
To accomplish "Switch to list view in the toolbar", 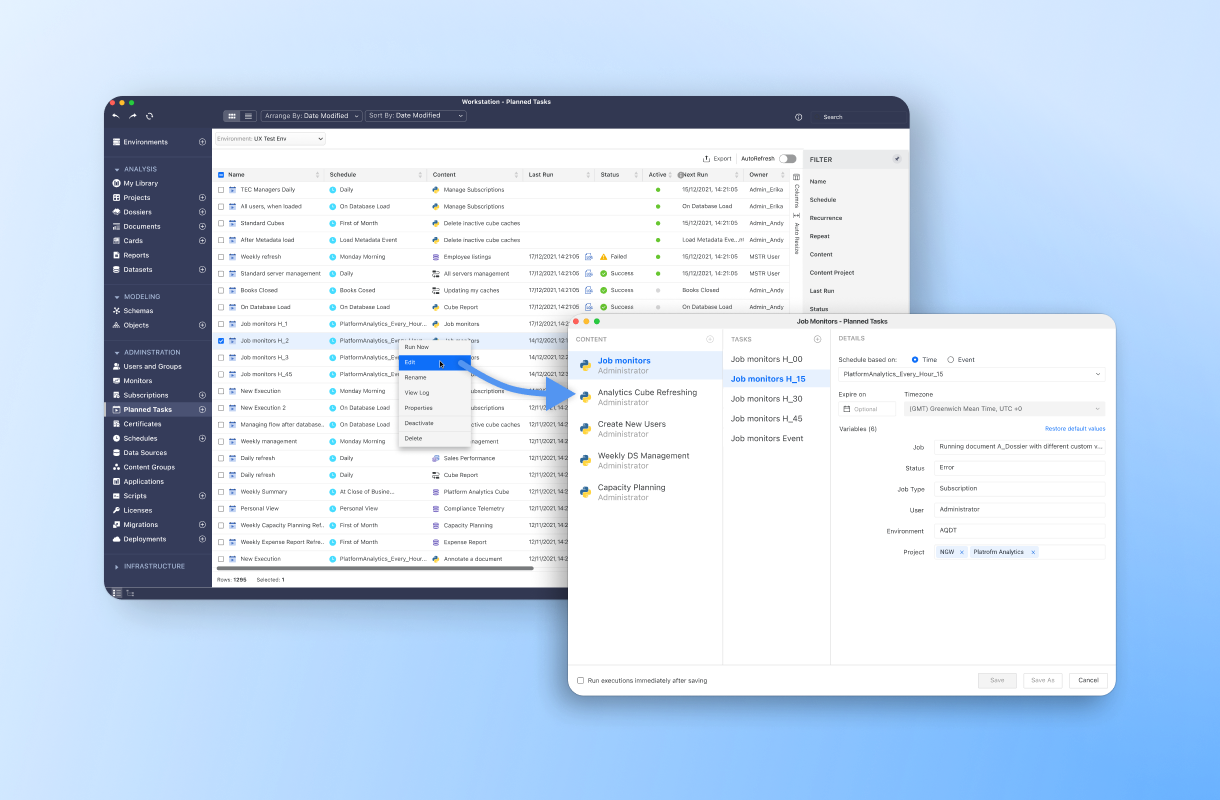I will pos(248,116).
